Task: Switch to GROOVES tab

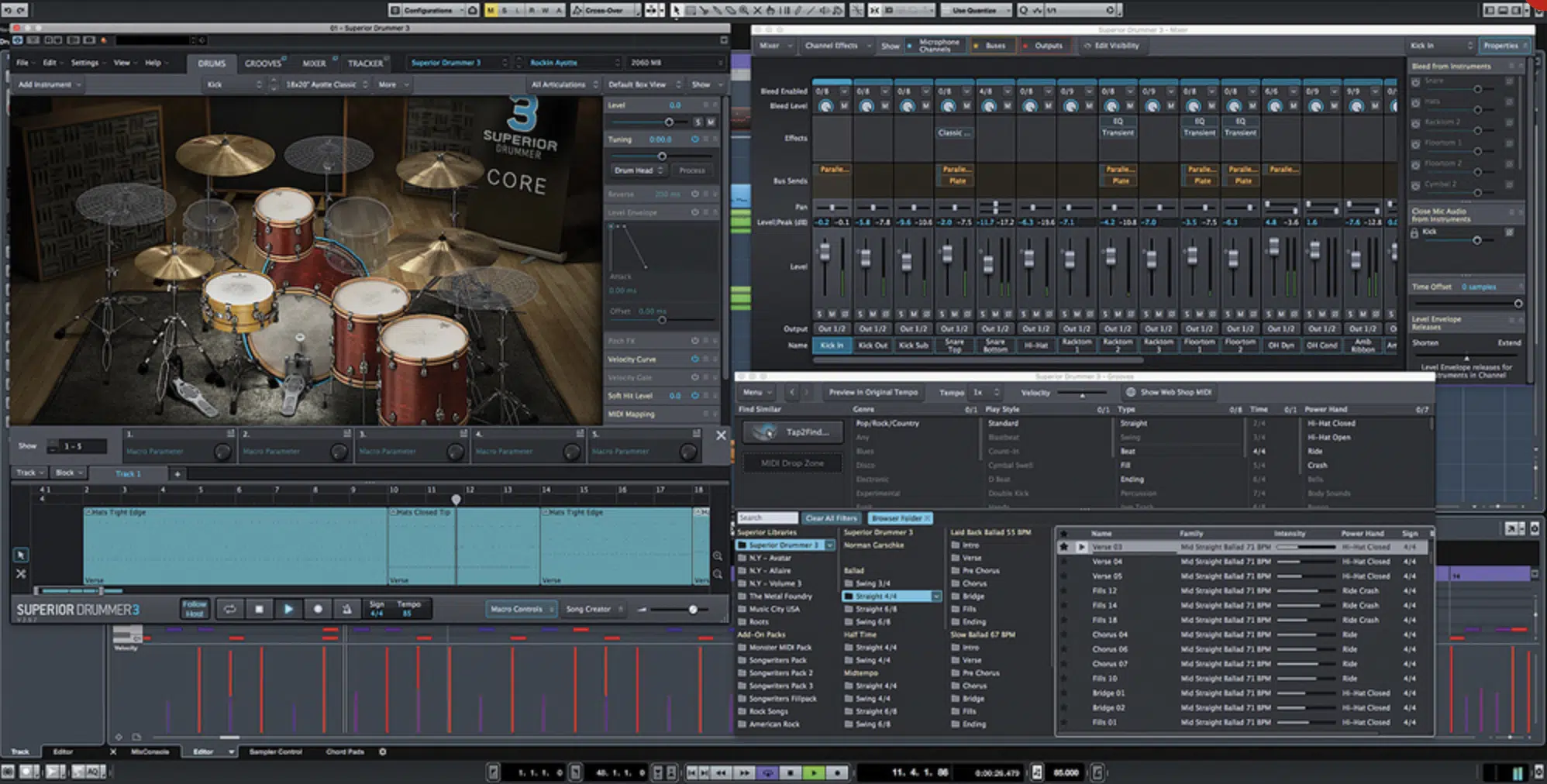Action: click(264, 64)
